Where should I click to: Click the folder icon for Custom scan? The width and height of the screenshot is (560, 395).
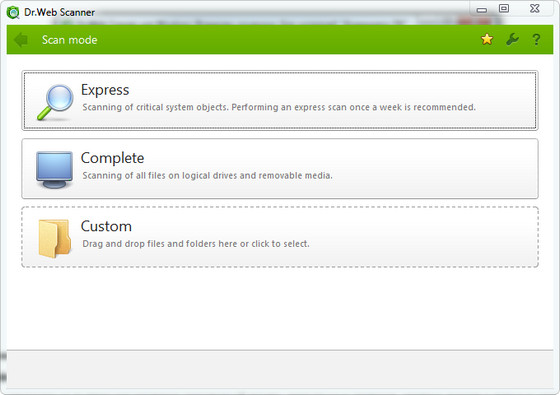(54, 238)
